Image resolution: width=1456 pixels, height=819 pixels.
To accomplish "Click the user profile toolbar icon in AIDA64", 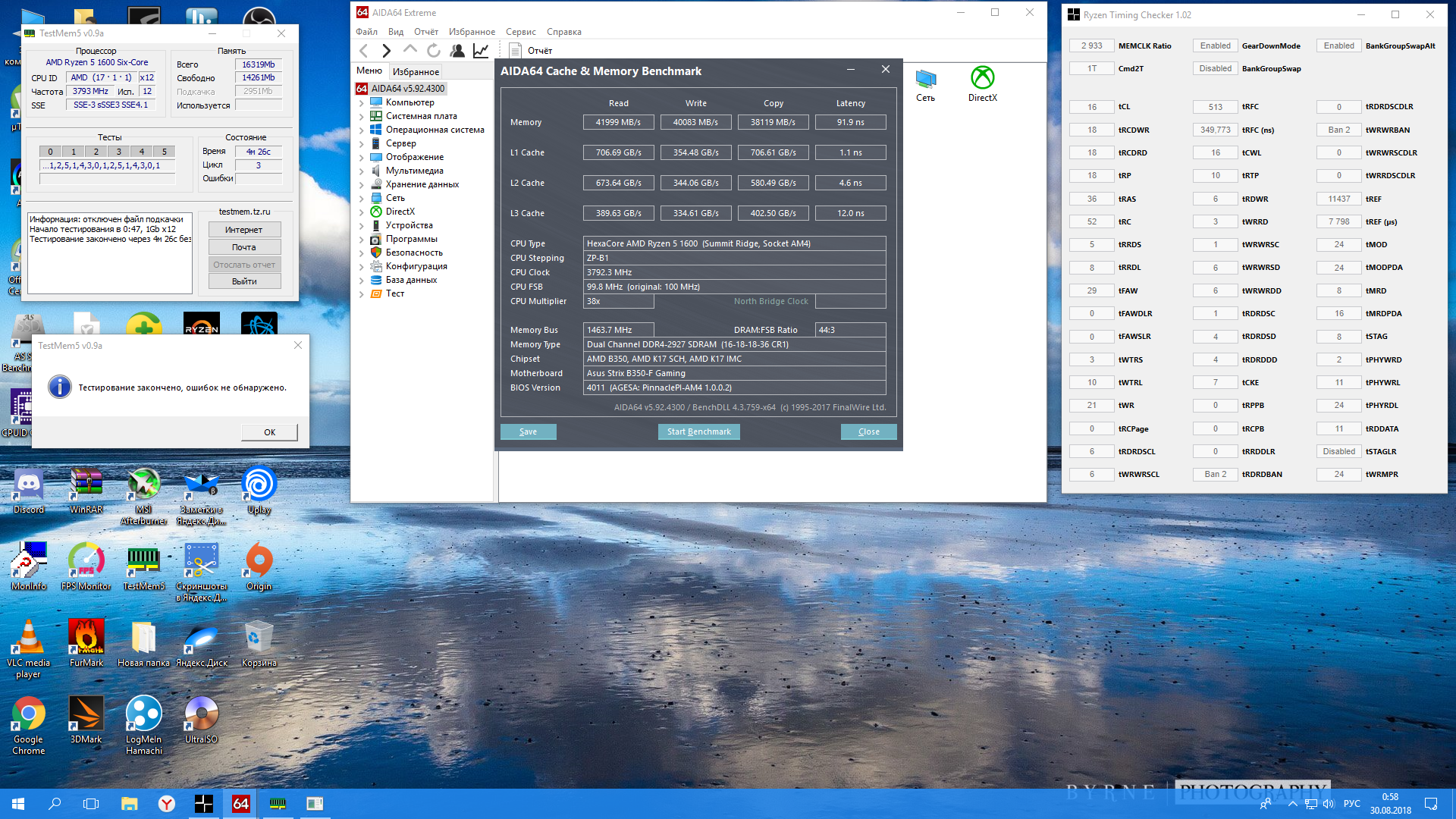I will (457, 51).
